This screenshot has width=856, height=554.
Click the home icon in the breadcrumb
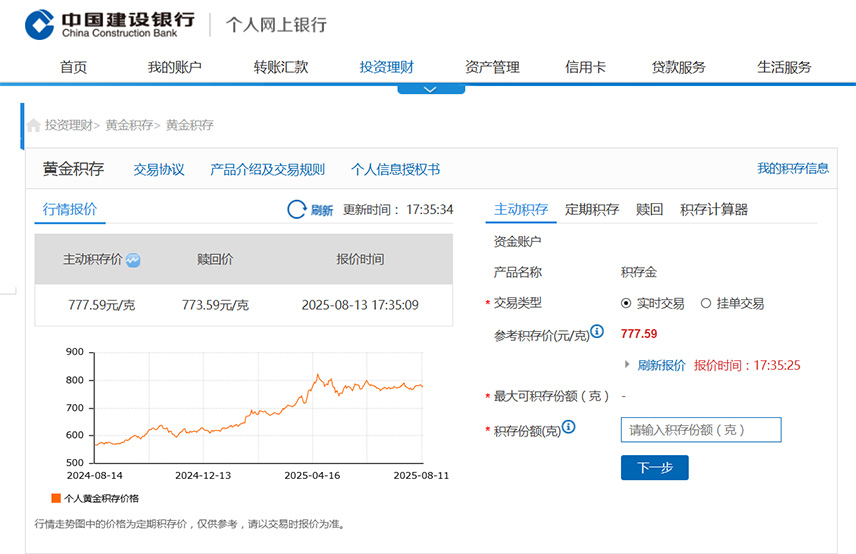coord(34,126)
